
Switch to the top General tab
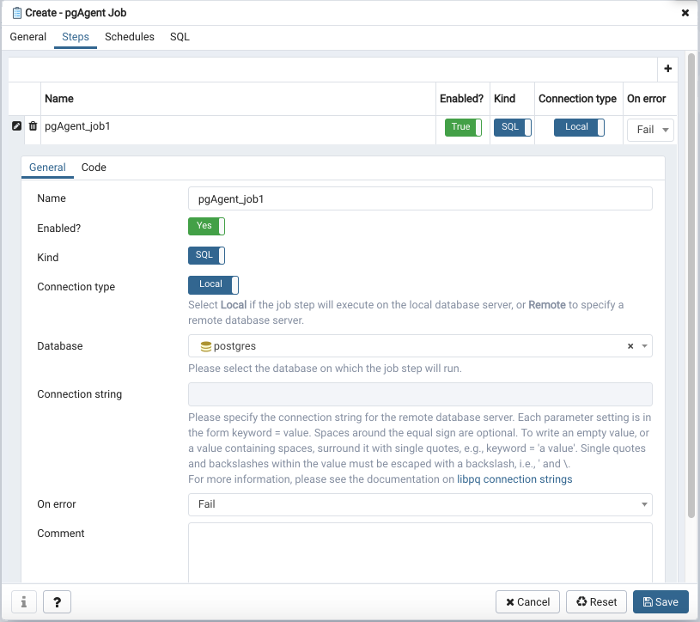click(x=28, y=37)
